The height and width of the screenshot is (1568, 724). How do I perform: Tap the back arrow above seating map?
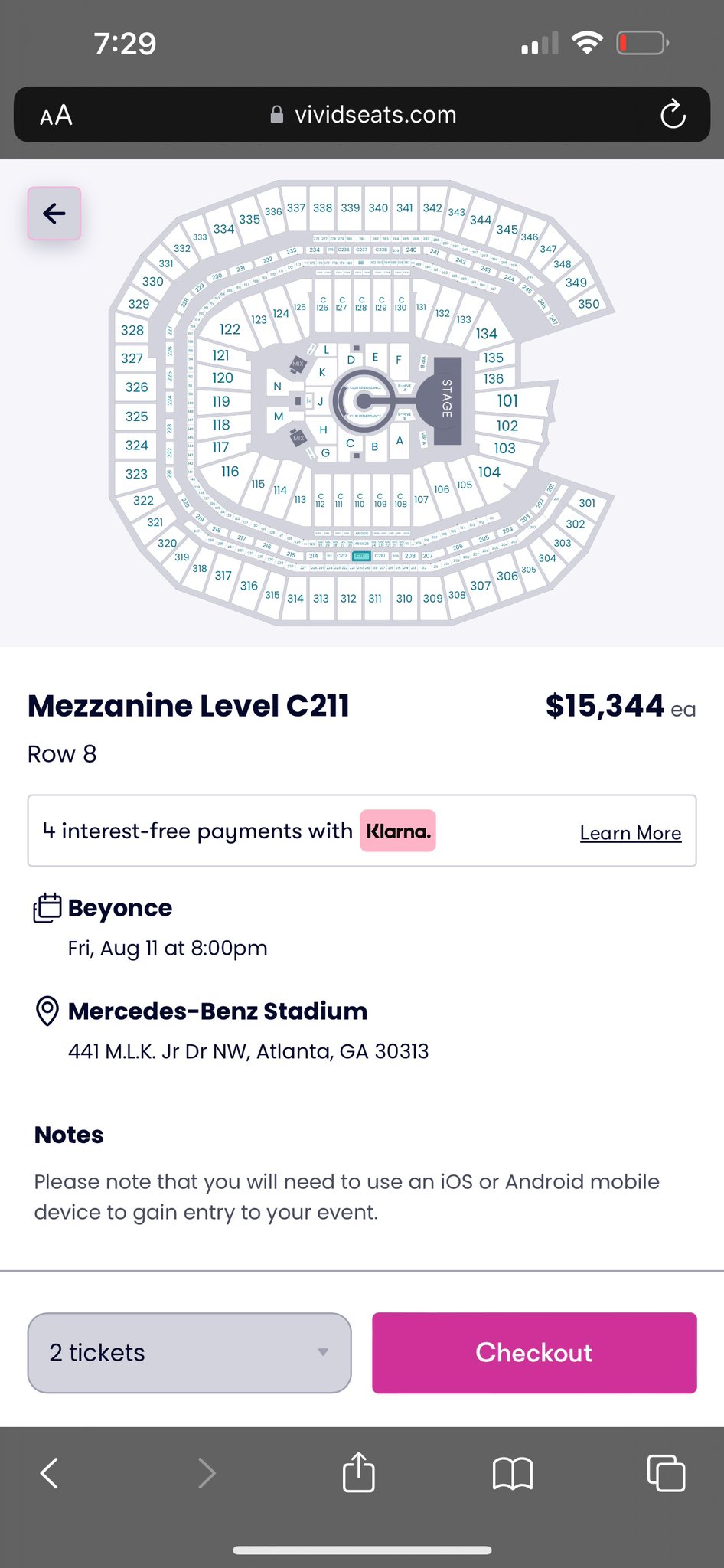pos(54,214)
